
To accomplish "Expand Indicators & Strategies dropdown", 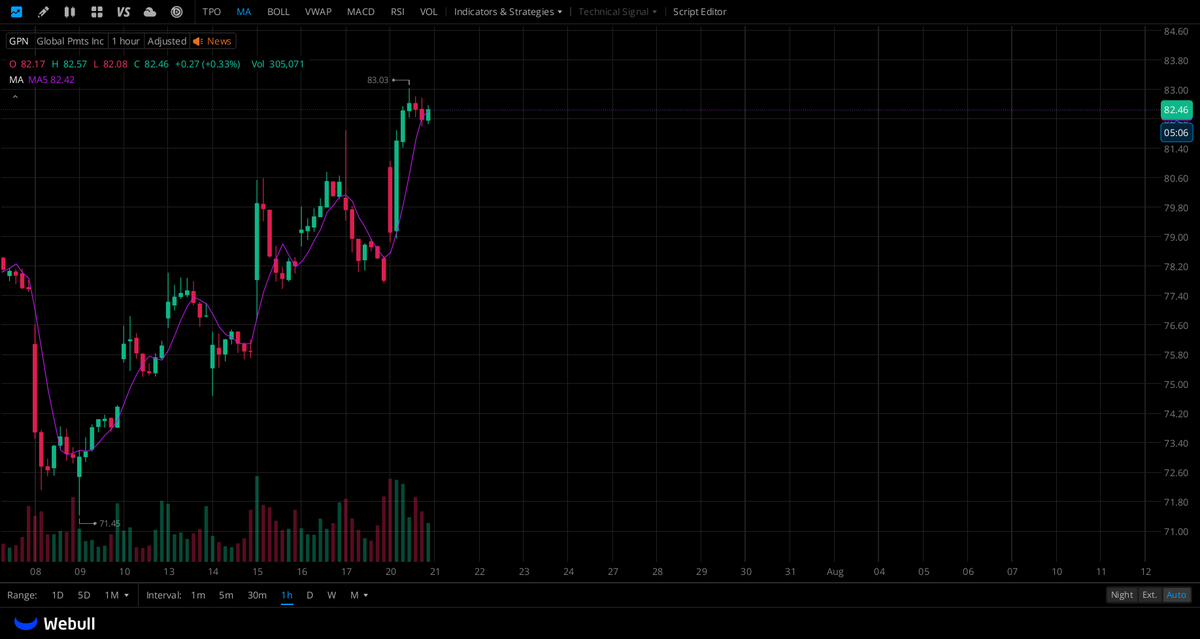I will [x=508, y=12].
